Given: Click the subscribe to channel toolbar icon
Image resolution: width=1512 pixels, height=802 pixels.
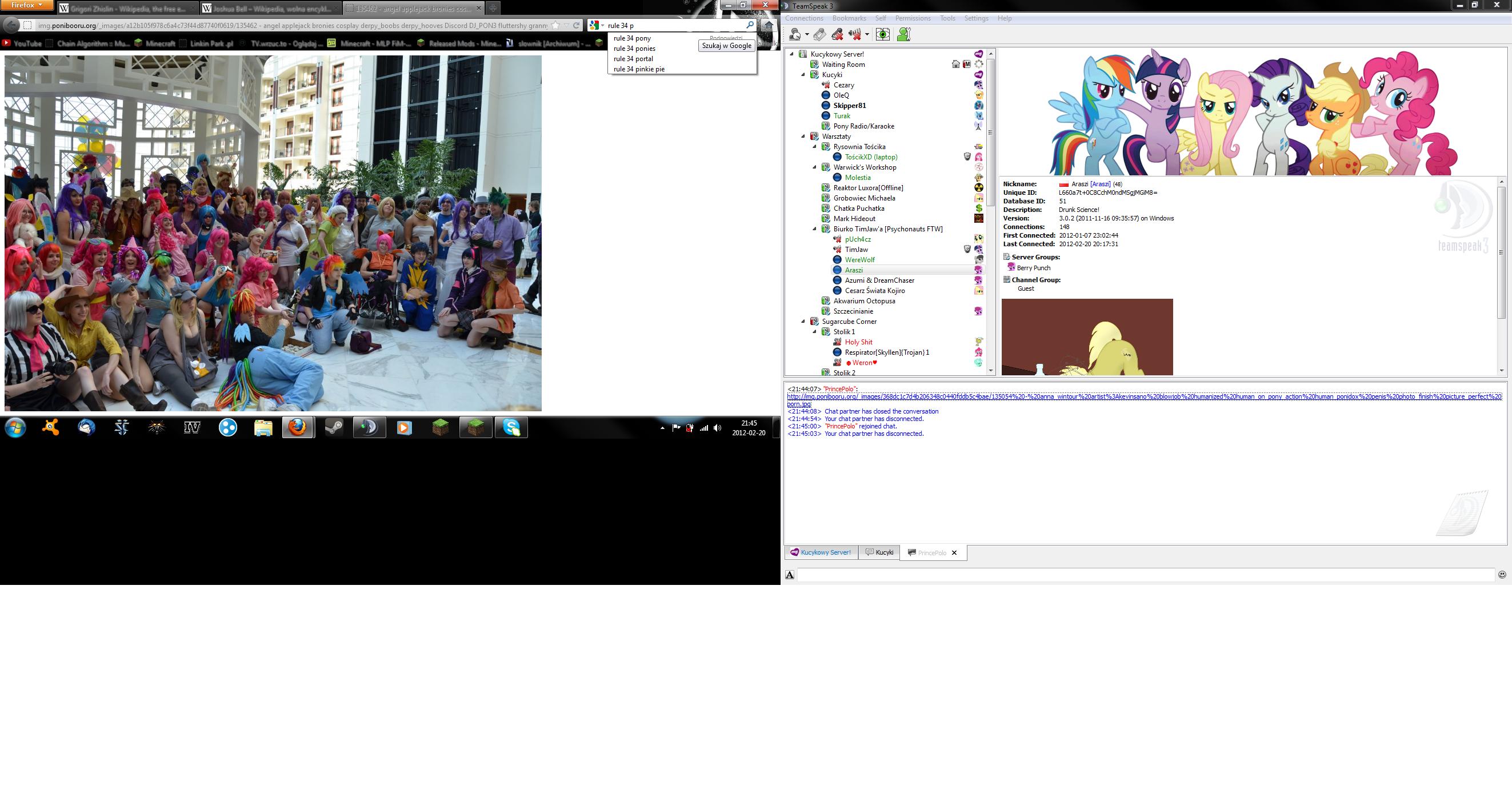Looking at the screenshot, I should click(820, 35).
